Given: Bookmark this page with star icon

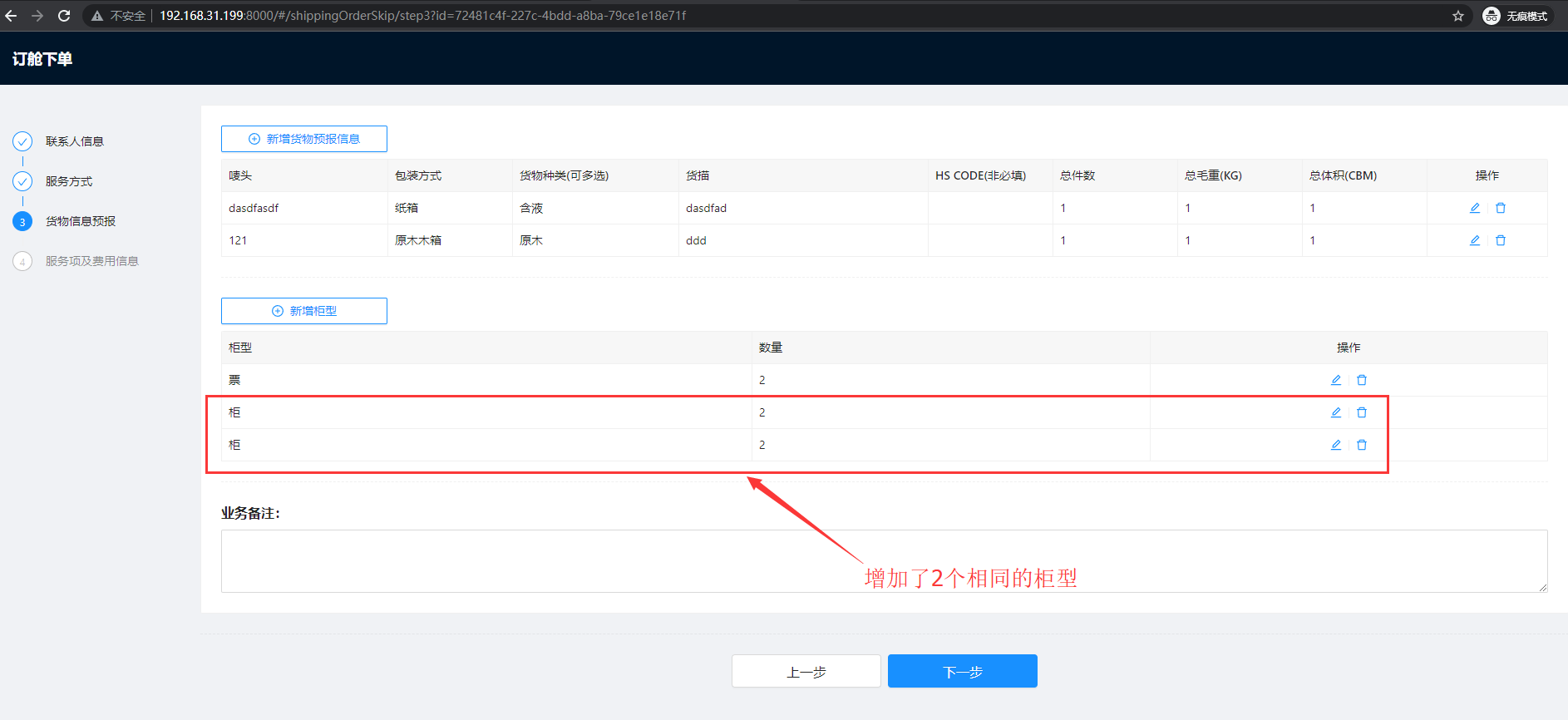Looking at the screenshot, I should tap(1457, 16).
